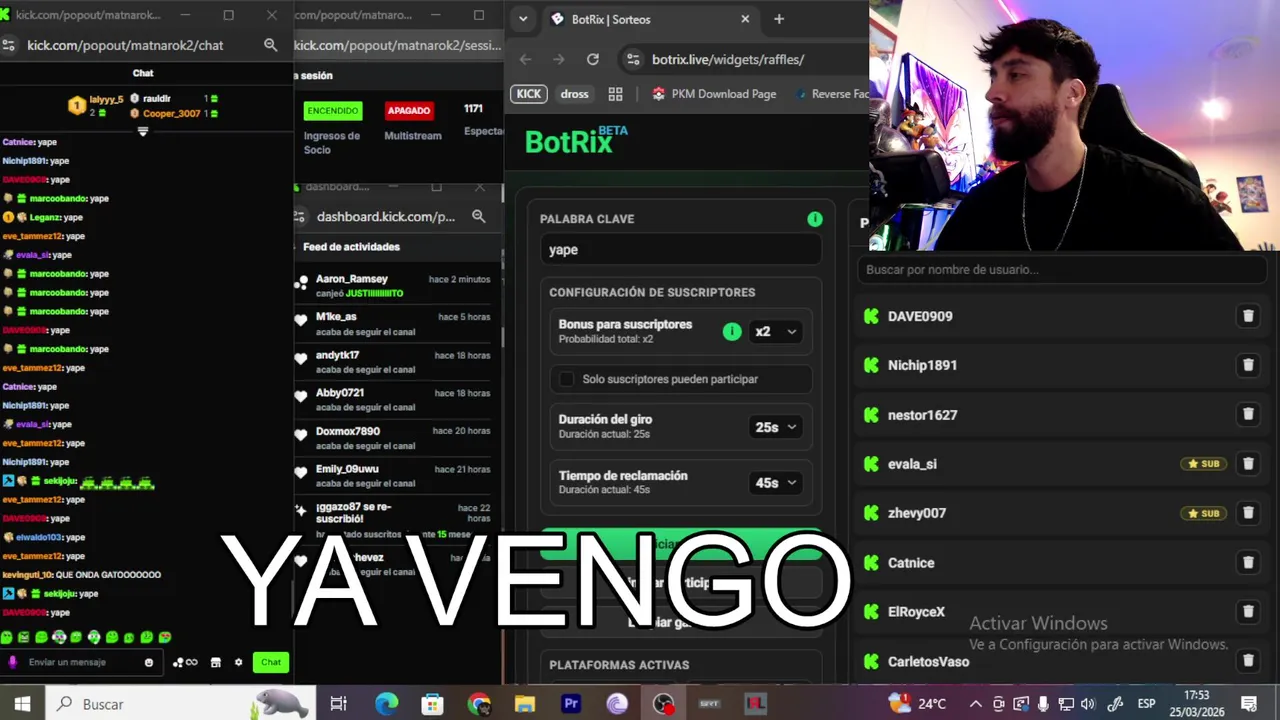The image size is (1280, 720).
Task: Click the green Chat send button
Action: [271, 662]
